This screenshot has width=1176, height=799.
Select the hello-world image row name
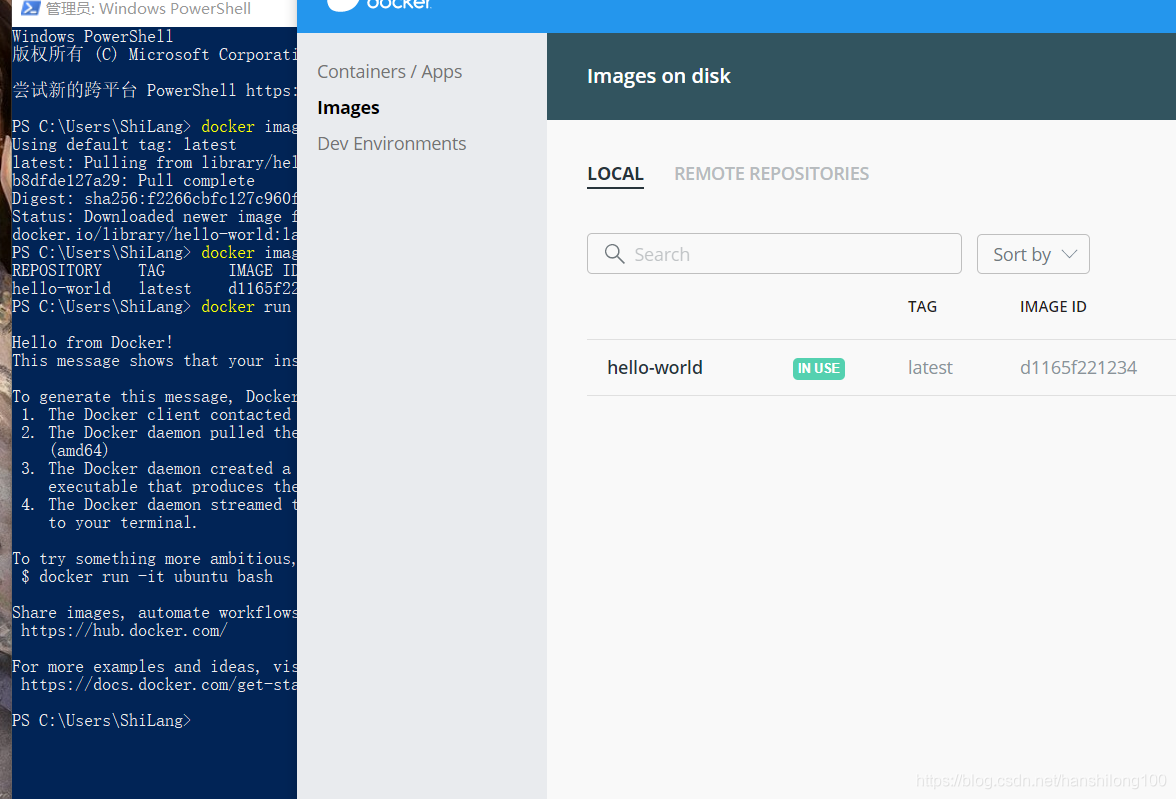click(655, 368)
